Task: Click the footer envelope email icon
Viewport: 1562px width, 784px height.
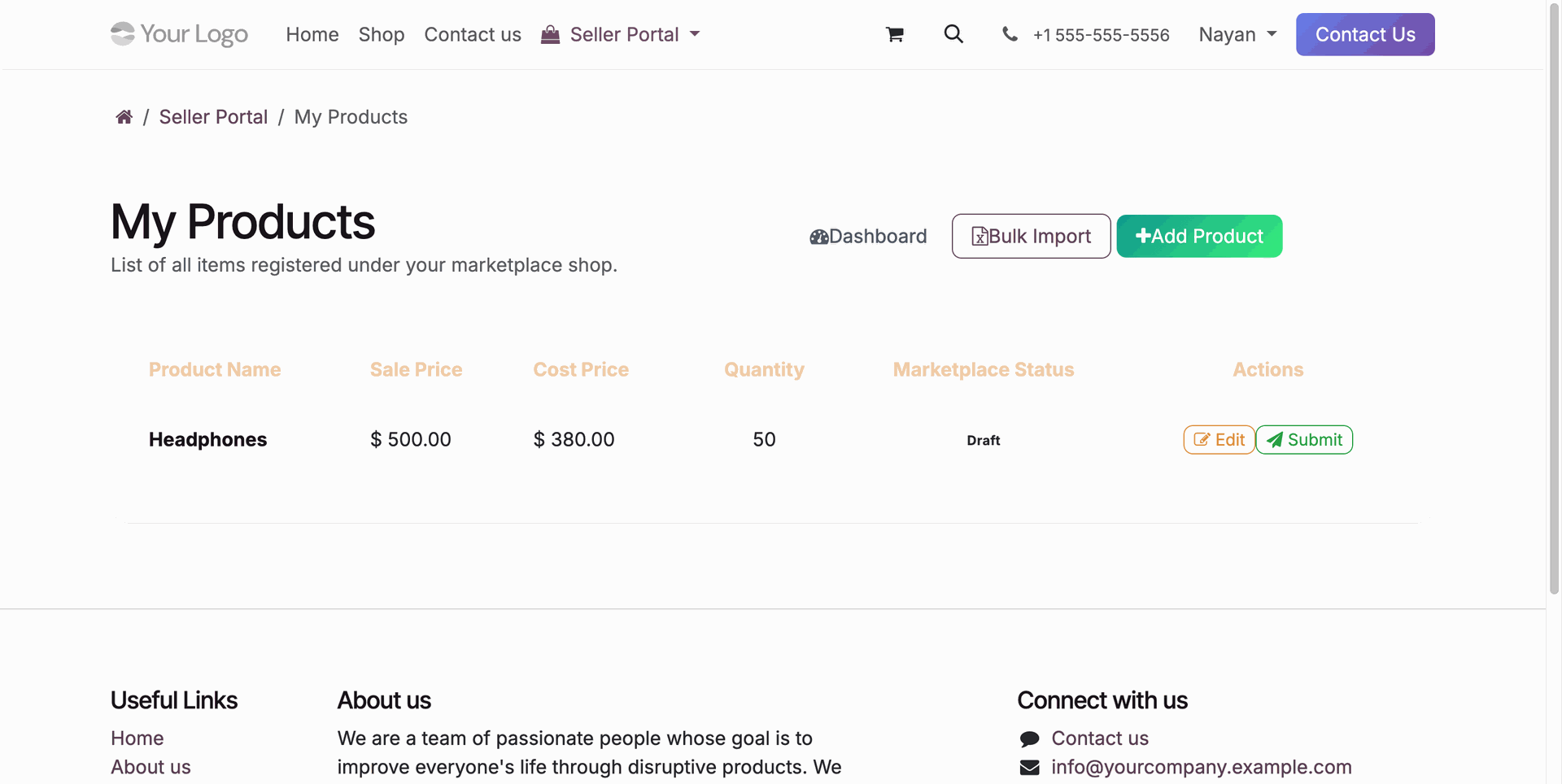Action: (x=1030, y=767)
